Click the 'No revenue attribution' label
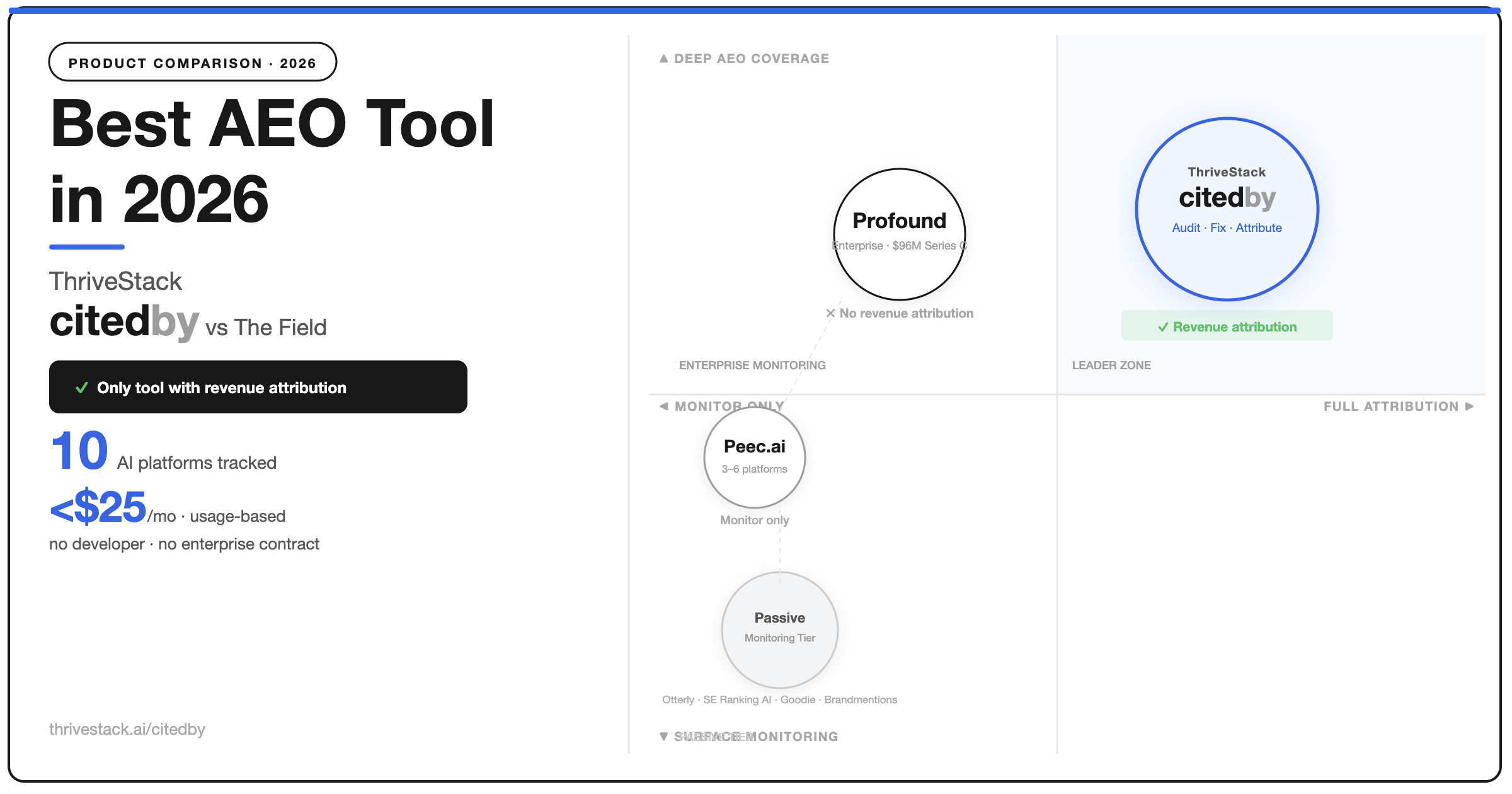This screenshot has width=1512, height=794. (x=907, y=313)
